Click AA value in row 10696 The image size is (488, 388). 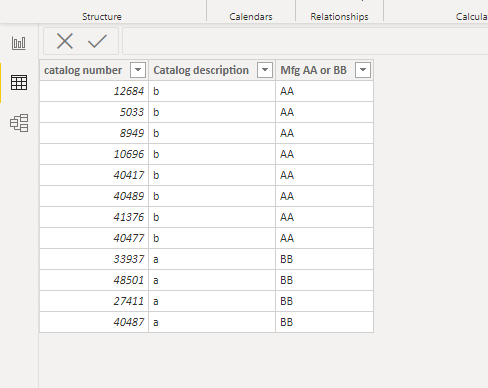point(324,154)
